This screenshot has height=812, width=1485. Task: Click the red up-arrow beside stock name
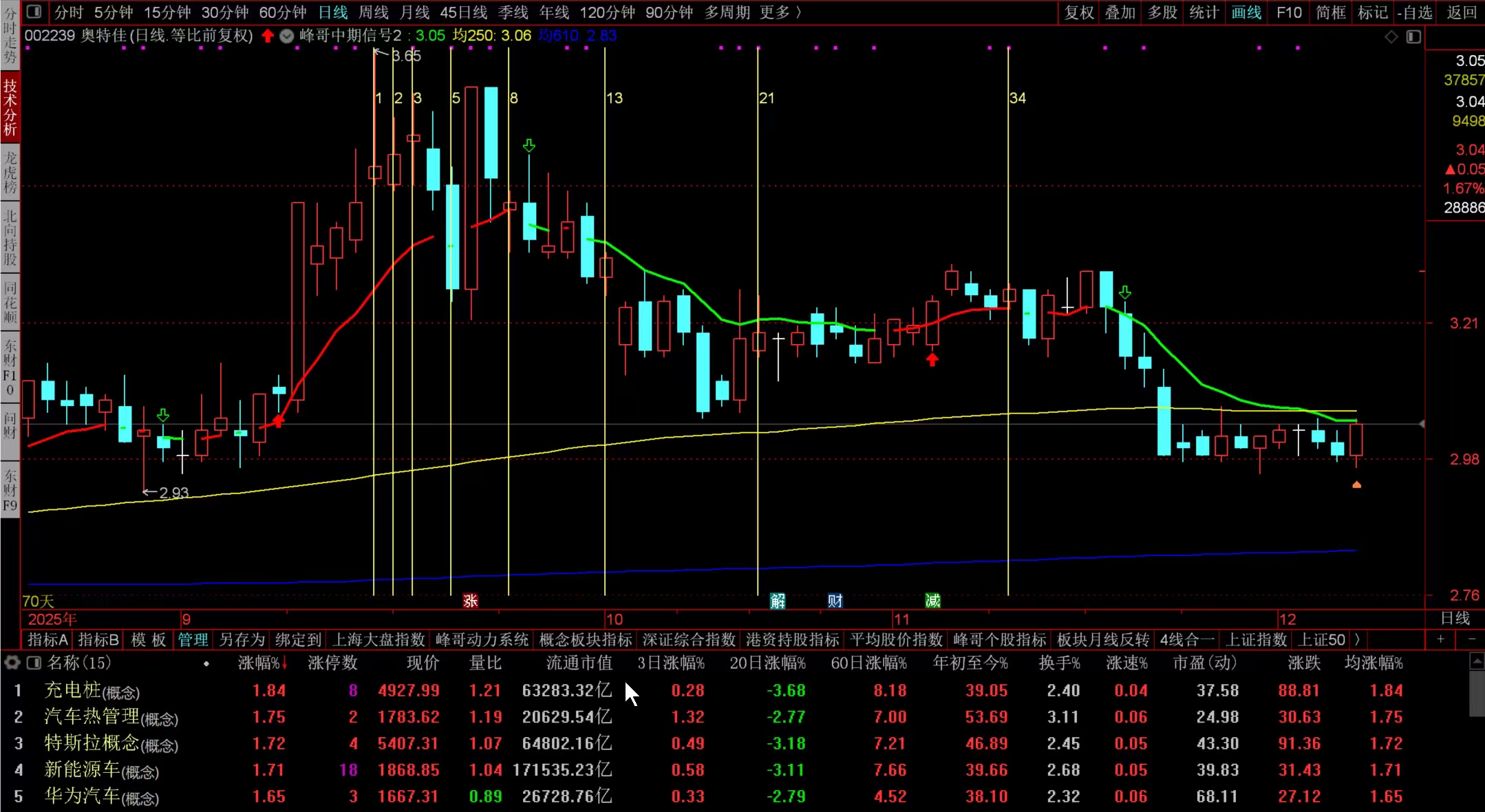267,36
